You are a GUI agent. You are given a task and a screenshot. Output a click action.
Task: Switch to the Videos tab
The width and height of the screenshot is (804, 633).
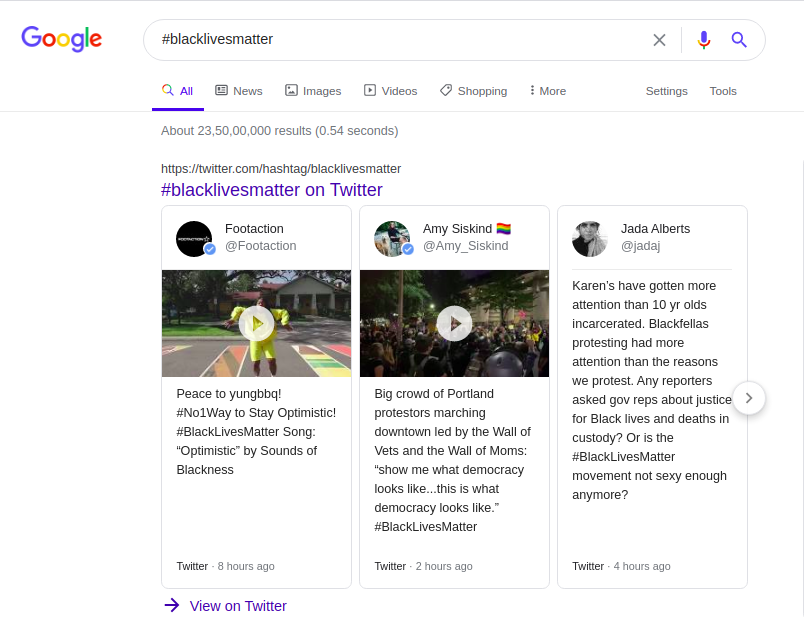click(x=391, y=91)
